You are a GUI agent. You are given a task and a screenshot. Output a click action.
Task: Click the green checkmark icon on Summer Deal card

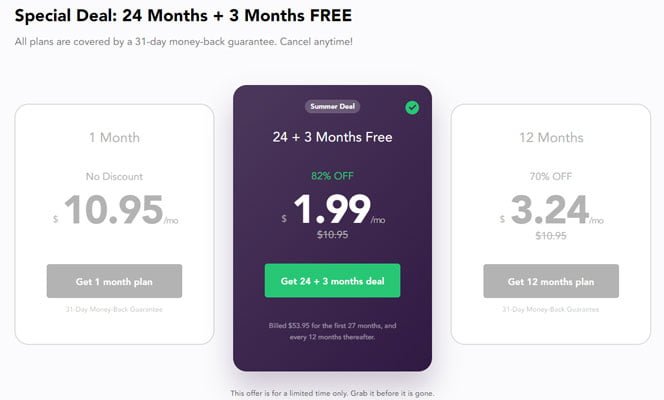(412, 108)
